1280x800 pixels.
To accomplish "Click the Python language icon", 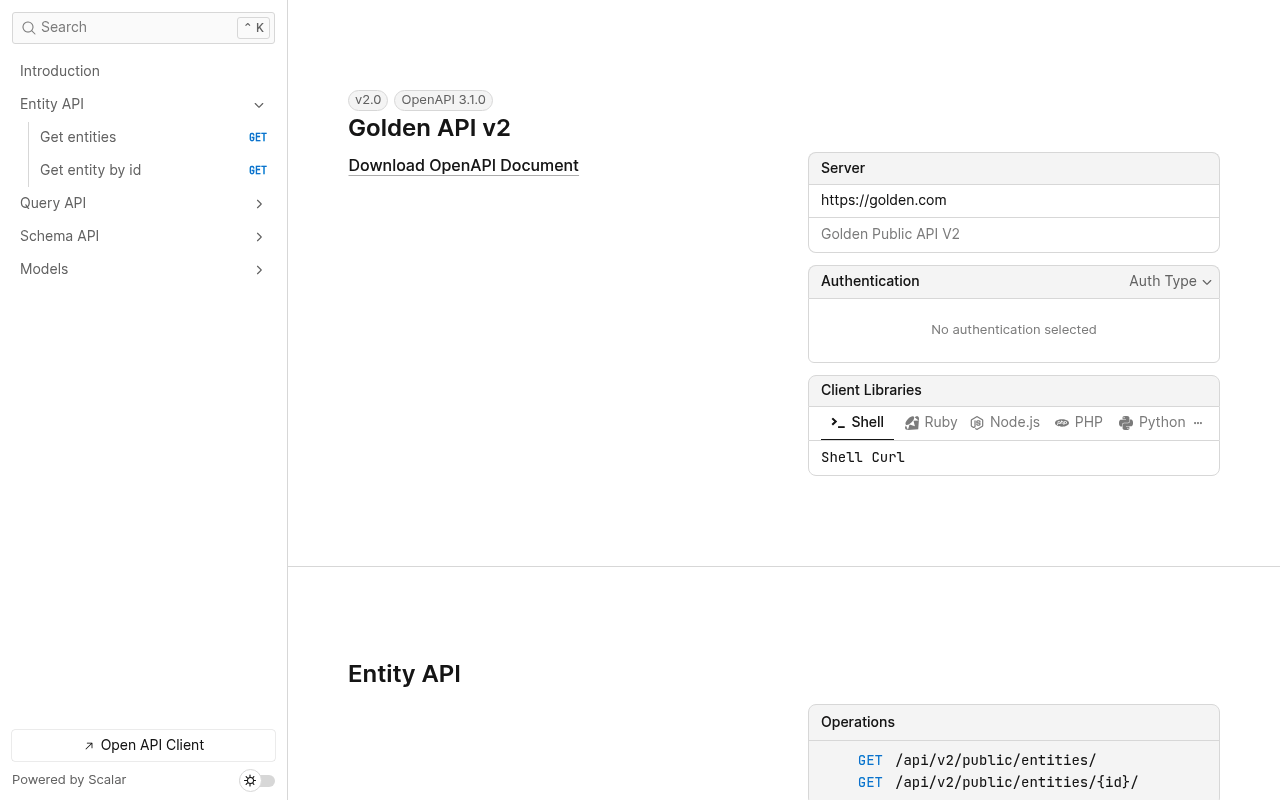I will click(1126, 423).
